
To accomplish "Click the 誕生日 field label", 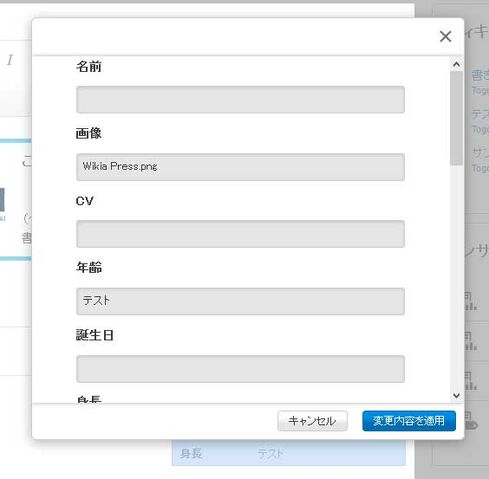I will coord(95,335).
